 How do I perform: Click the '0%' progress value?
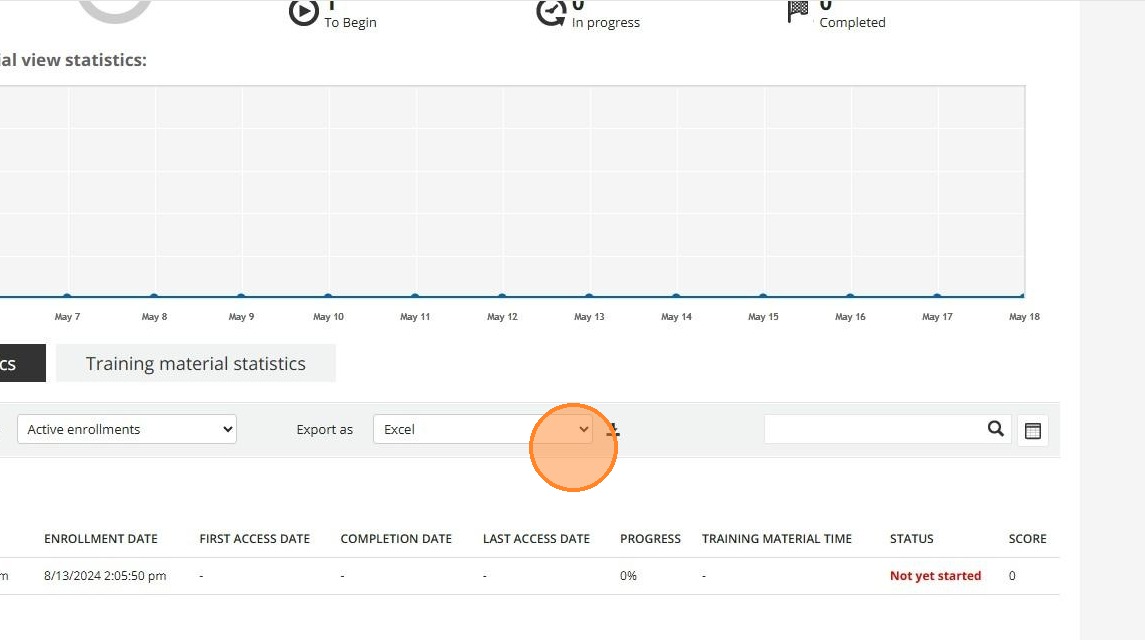pos(628,576)
